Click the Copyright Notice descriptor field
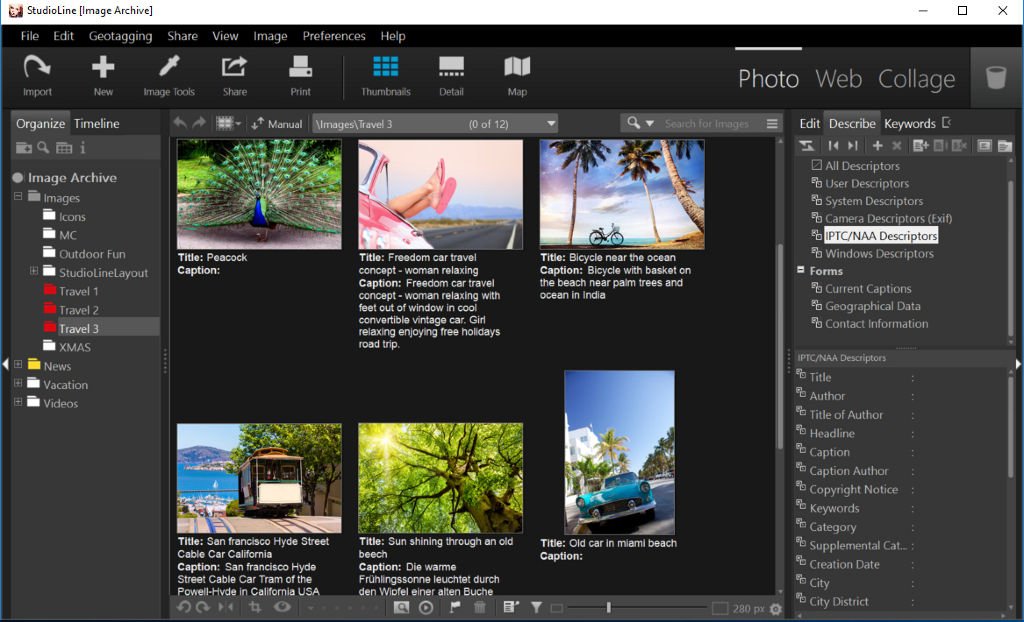The height and width of the screenshot is (622, 1024). (853, 489)
